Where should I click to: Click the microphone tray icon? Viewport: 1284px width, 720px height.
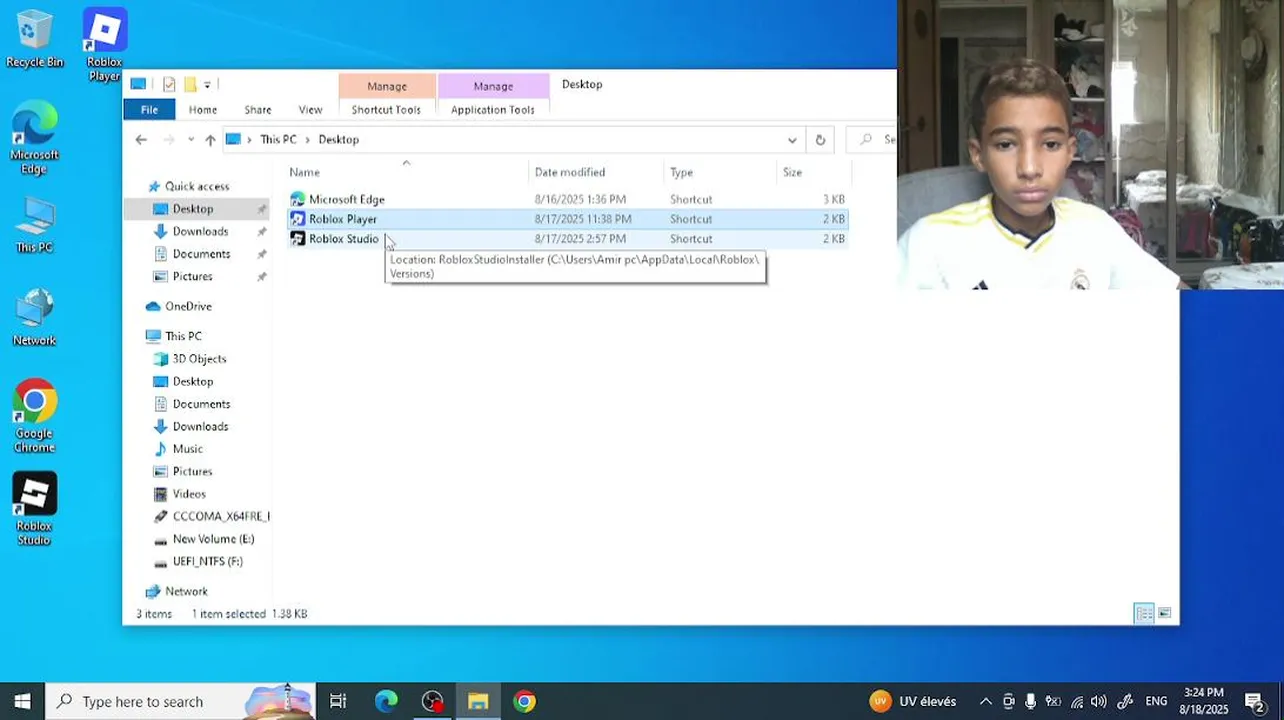(x=1031, y=702)
